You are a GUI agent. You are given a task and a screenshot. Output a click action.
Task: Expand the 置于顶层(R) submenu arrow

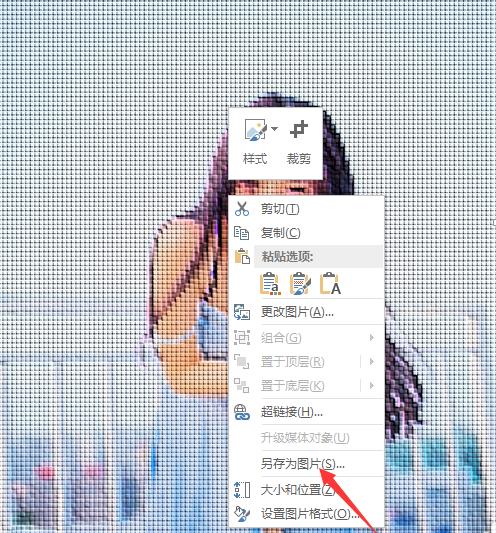click(x=372, y=361)
